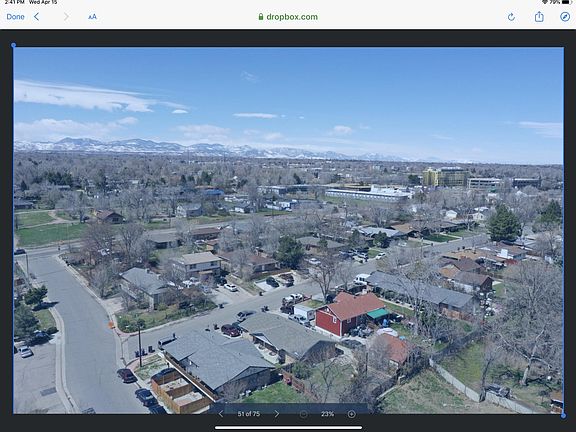
Task: Tap the Done button
Action: point(15,17)
